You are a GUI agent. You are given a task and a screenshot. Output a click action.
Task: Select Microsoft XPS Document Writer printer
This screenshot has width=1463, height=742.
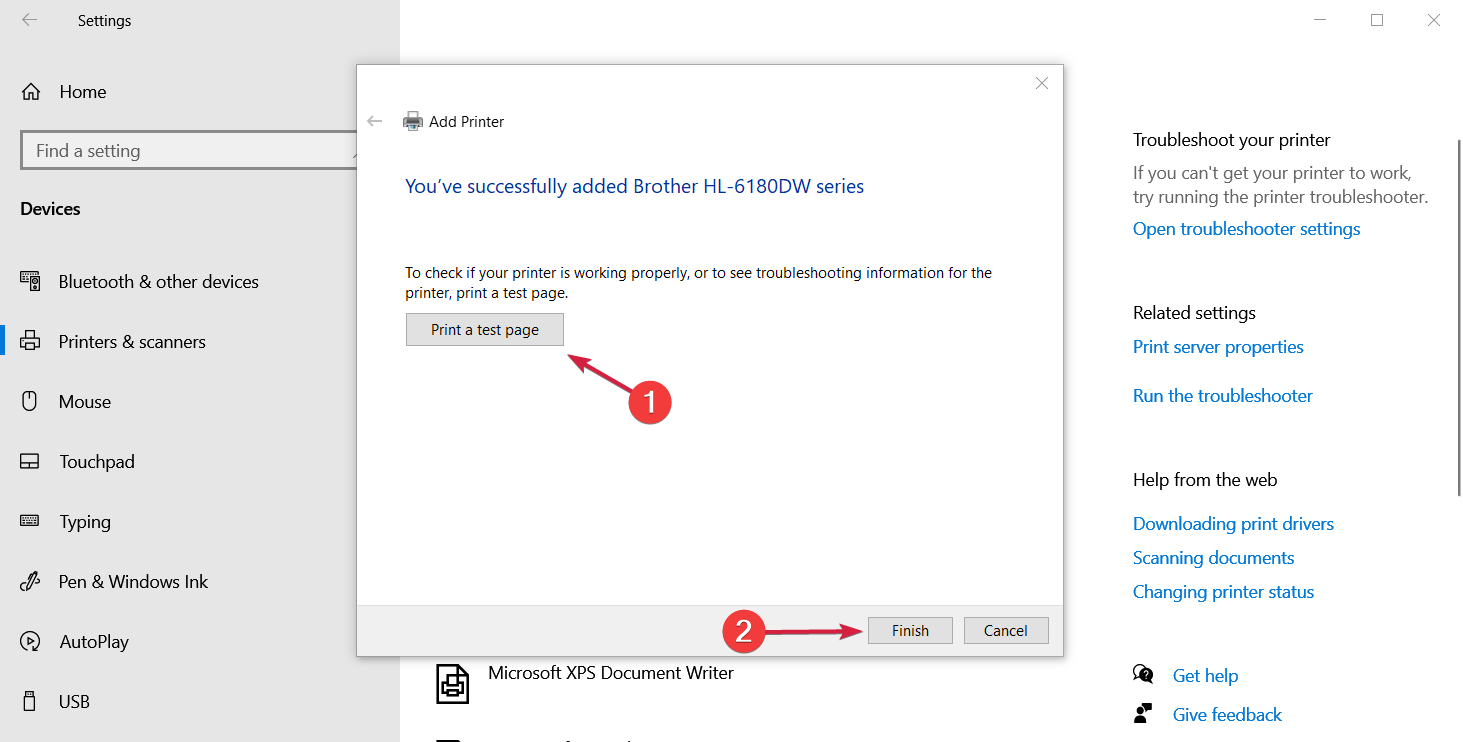tap(611, 674)
